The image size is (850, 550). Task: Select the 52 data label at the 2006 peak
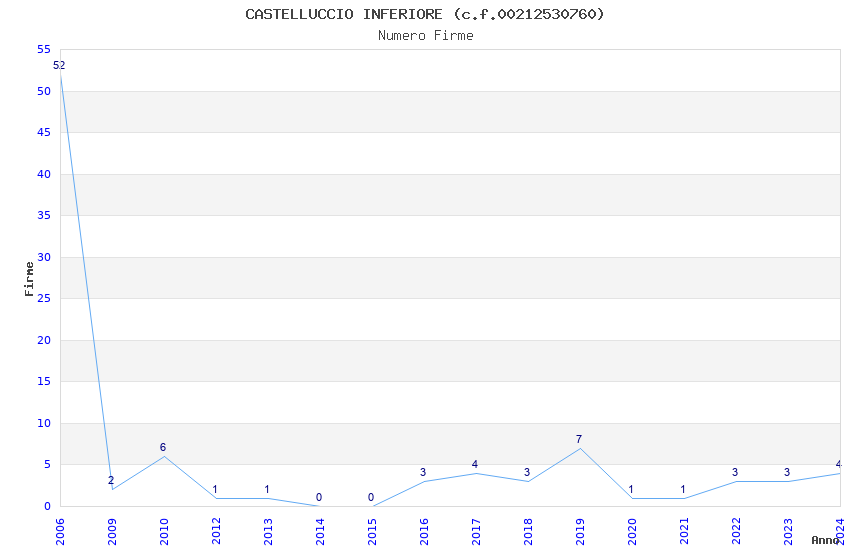tap(59, 66)
